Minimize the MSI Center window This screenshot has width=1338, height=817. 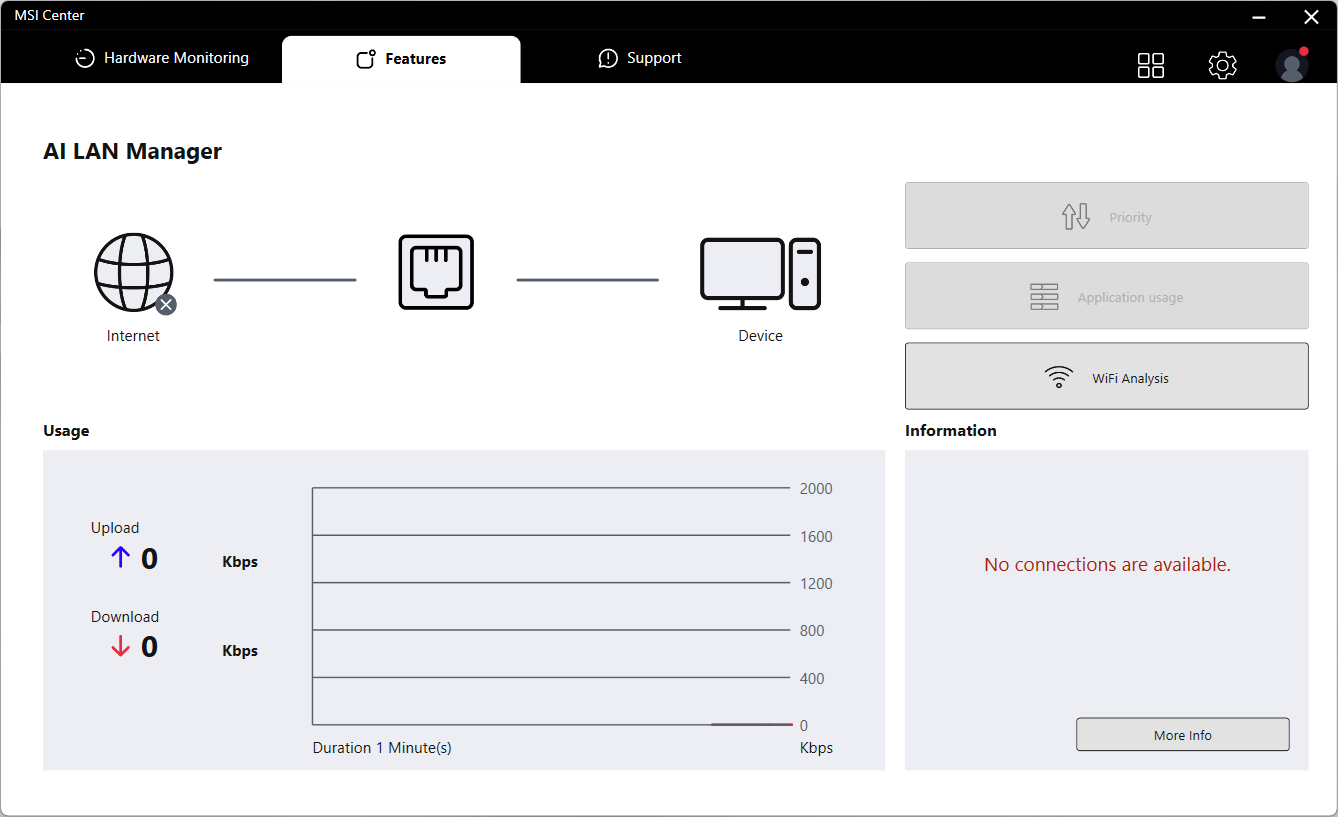pyautogui.click(x=1260, y=17)
